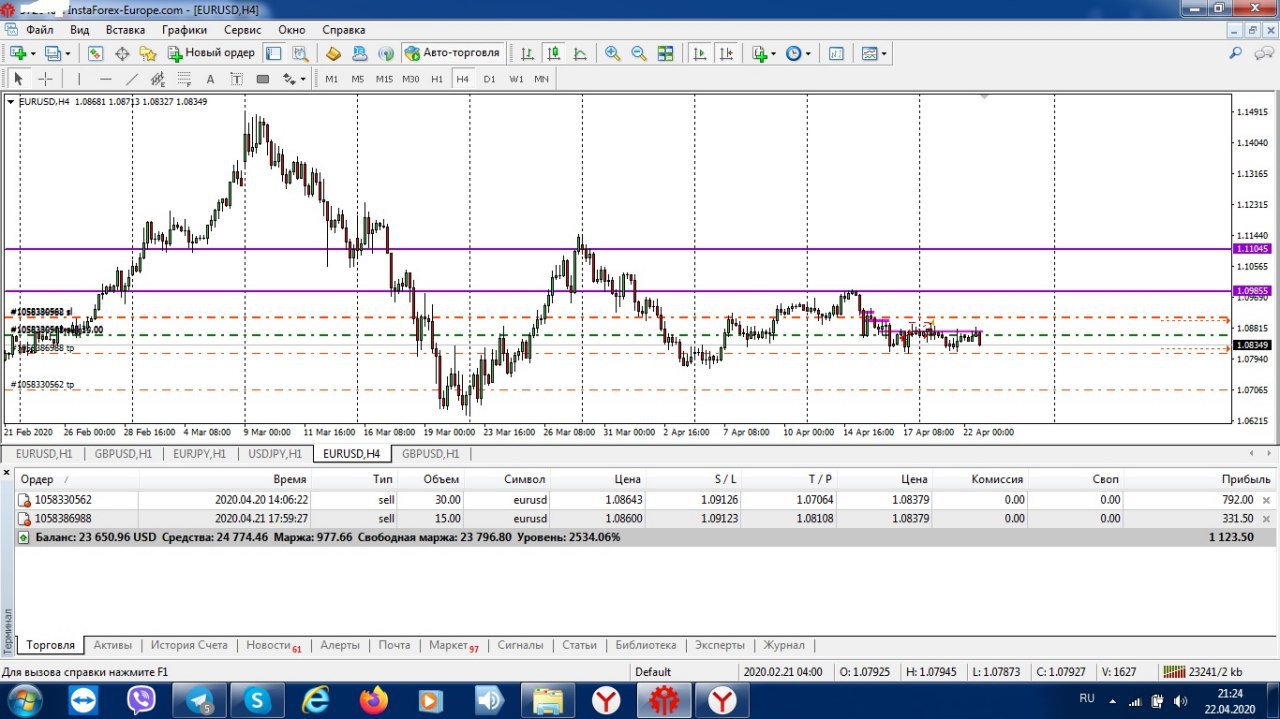Tile the chart windows

pos(665,53)
